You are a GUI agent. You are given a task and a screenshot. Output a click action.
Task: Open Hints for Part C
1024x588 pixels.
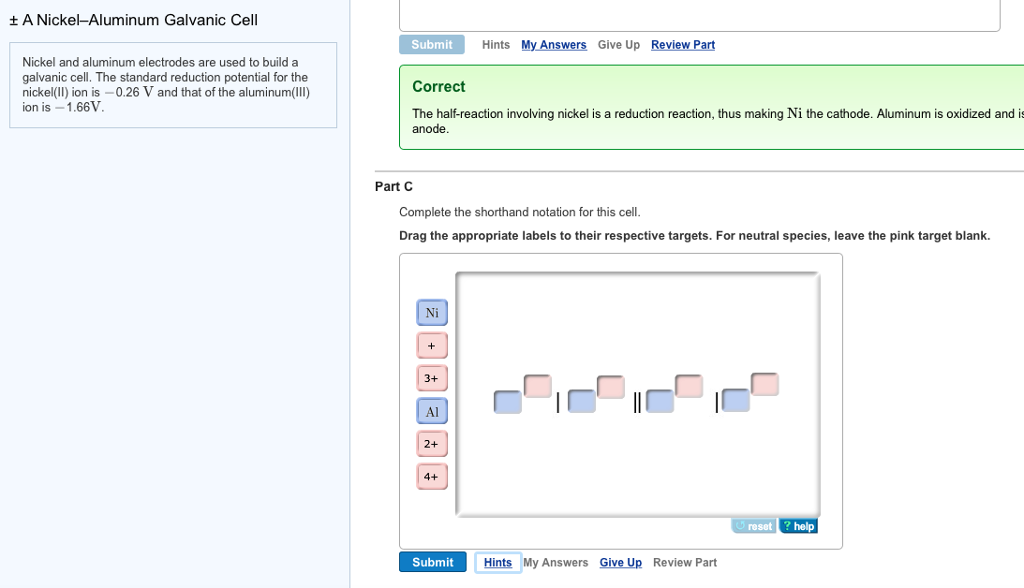click(x=498, y=563)
